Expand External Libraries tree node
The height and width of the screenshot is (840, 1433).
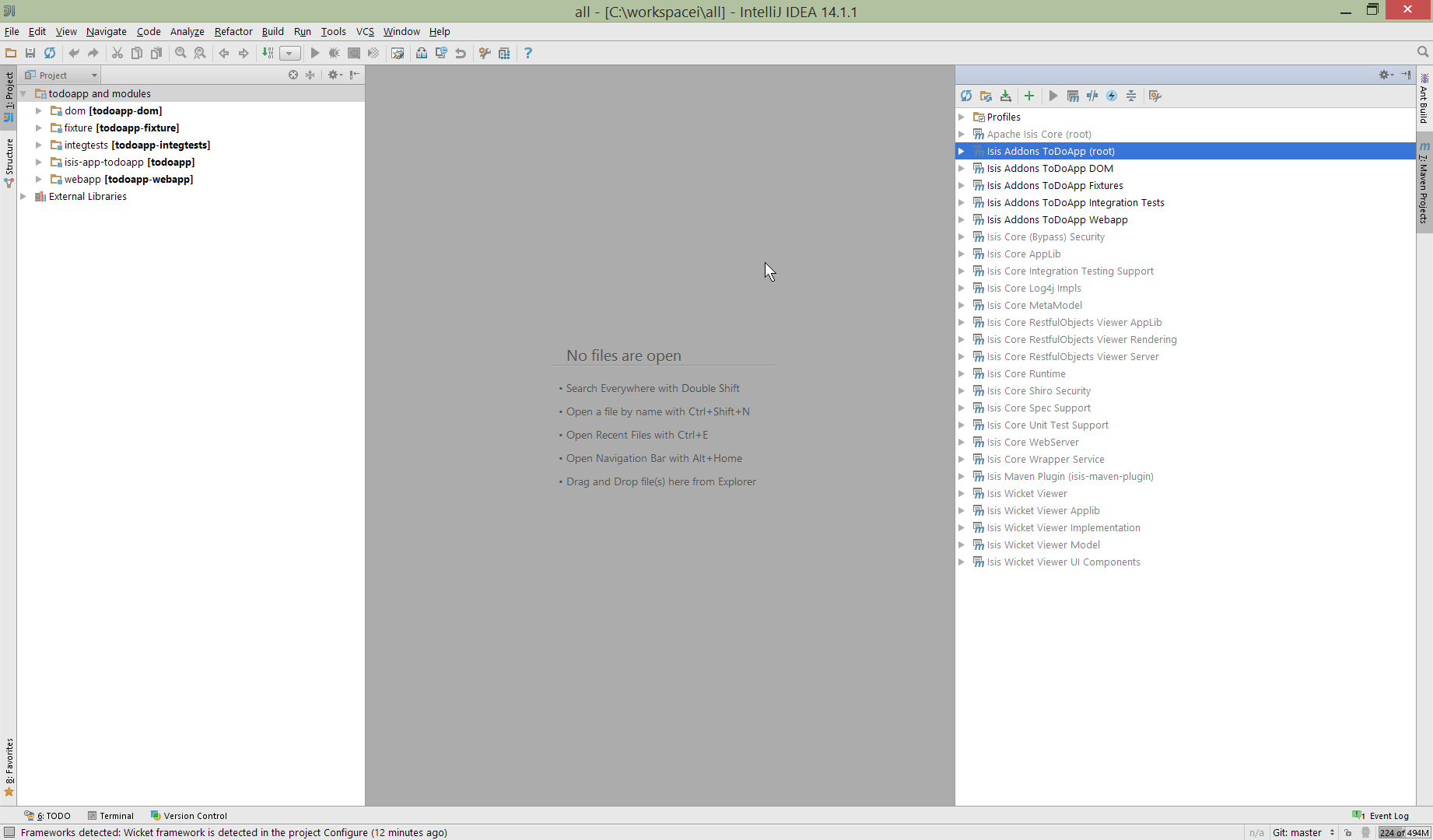[x=23, y=196]
